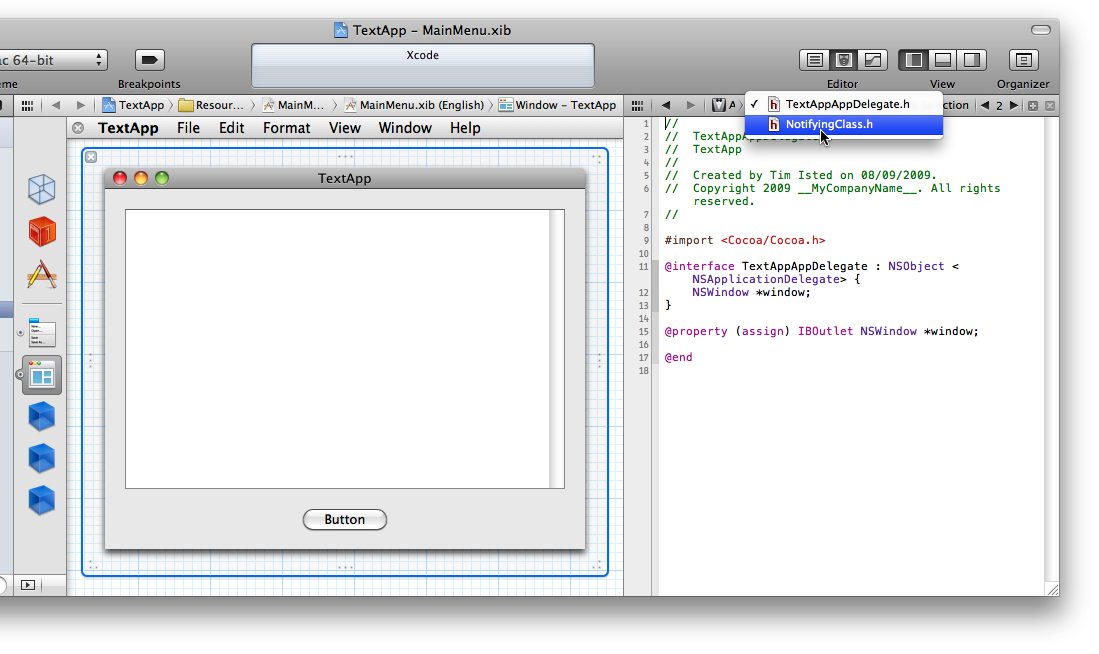
Task: Toggle the Utilities pane view button
Action: pyautogui.click(x=972, y=60)
